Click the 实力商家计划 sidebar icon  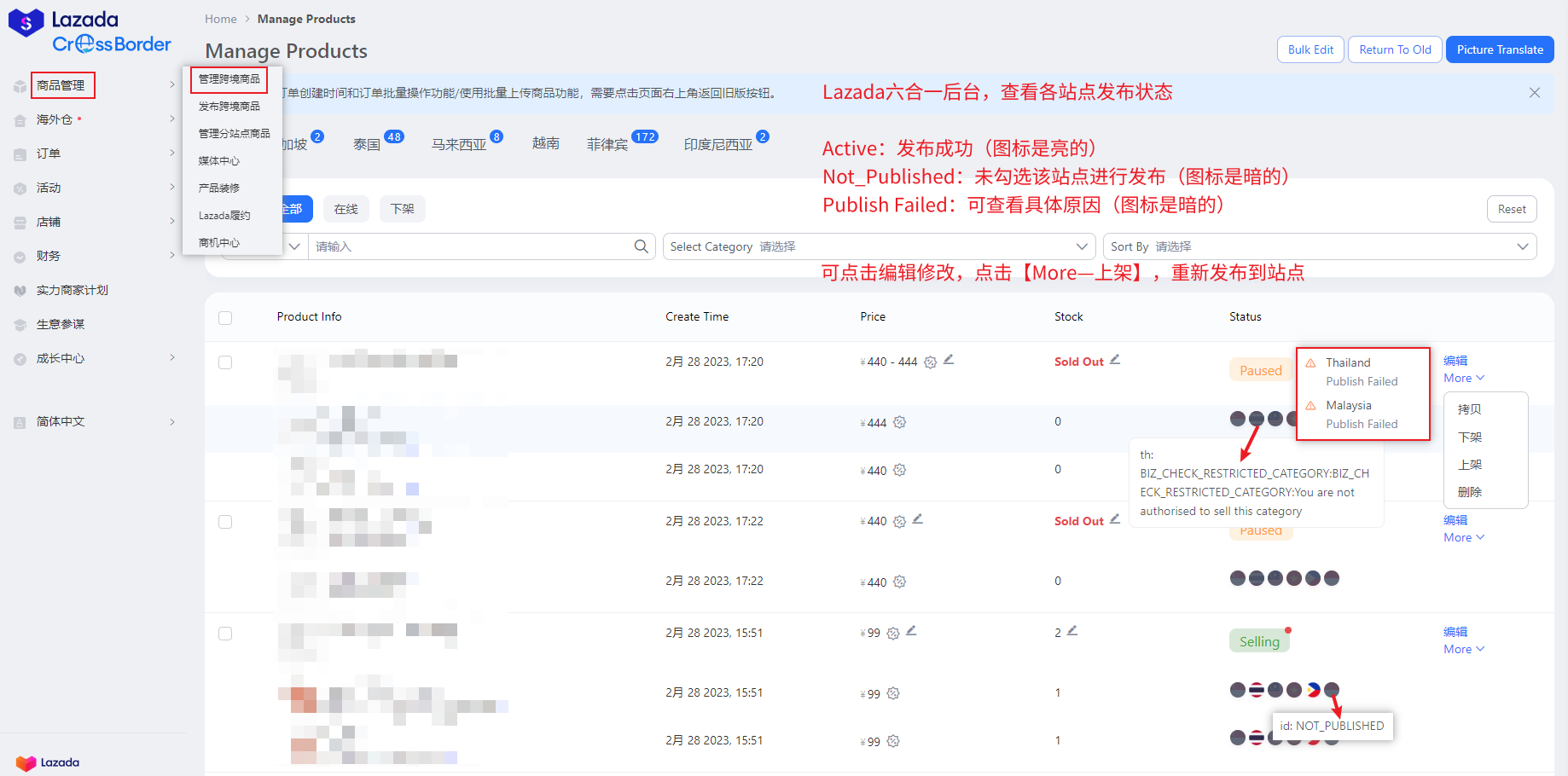[20, 291]
